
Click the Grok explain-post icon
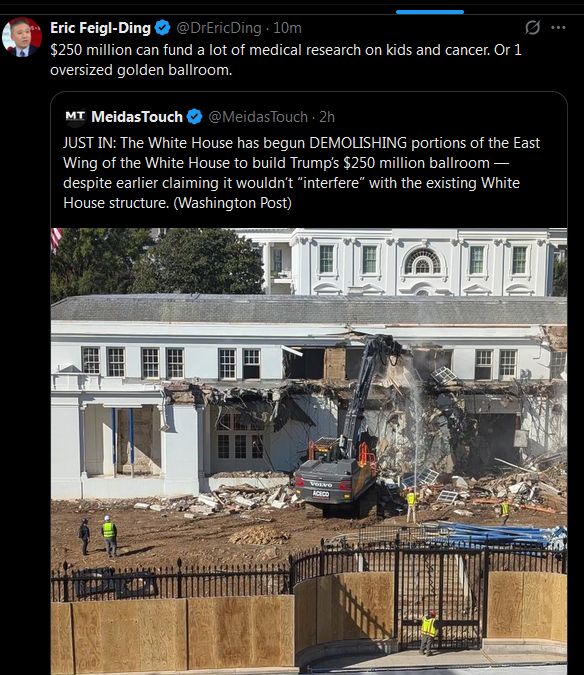pyautogui.click(x=532, y=28)
